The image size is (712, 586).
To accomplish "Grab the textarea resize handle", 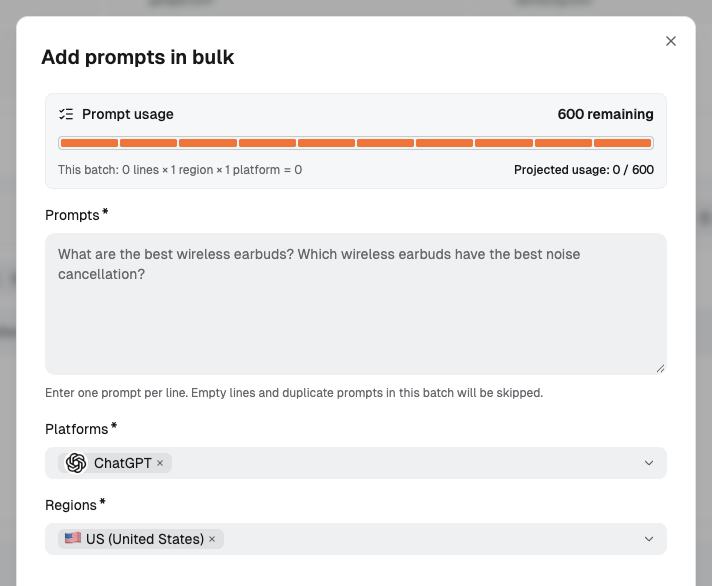I will click(661, 369).
